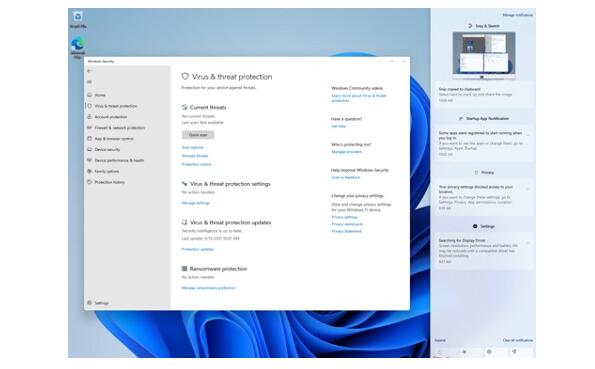Click the sidebar Protection history clock icon

[x=90, y=182]
